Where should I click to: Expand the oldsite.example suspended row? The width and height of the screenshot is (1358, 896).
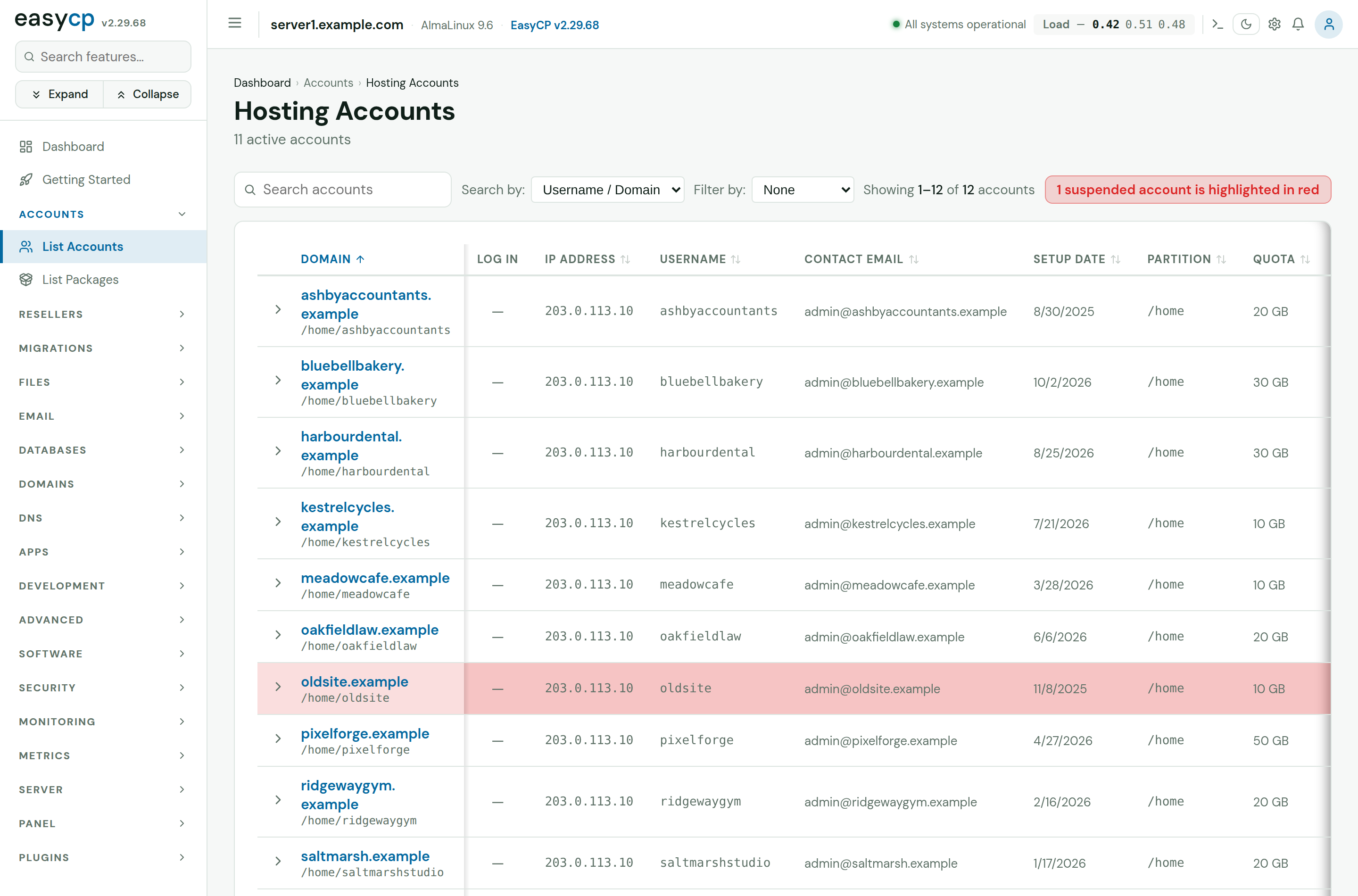[x=278, y=687]
